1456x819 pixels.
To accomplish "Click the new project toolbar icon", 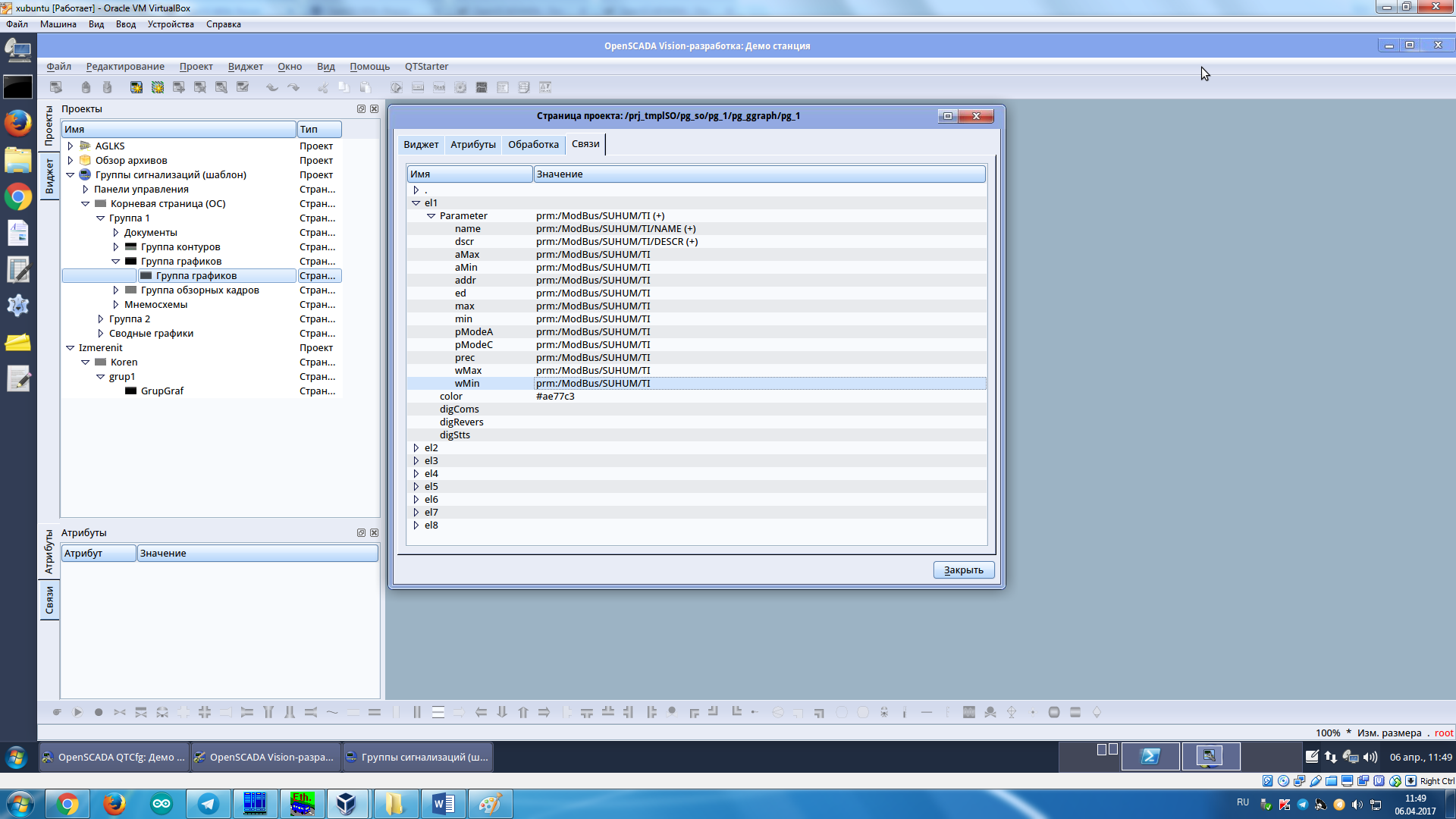I will pyautogui.click(x=136, y=87).
